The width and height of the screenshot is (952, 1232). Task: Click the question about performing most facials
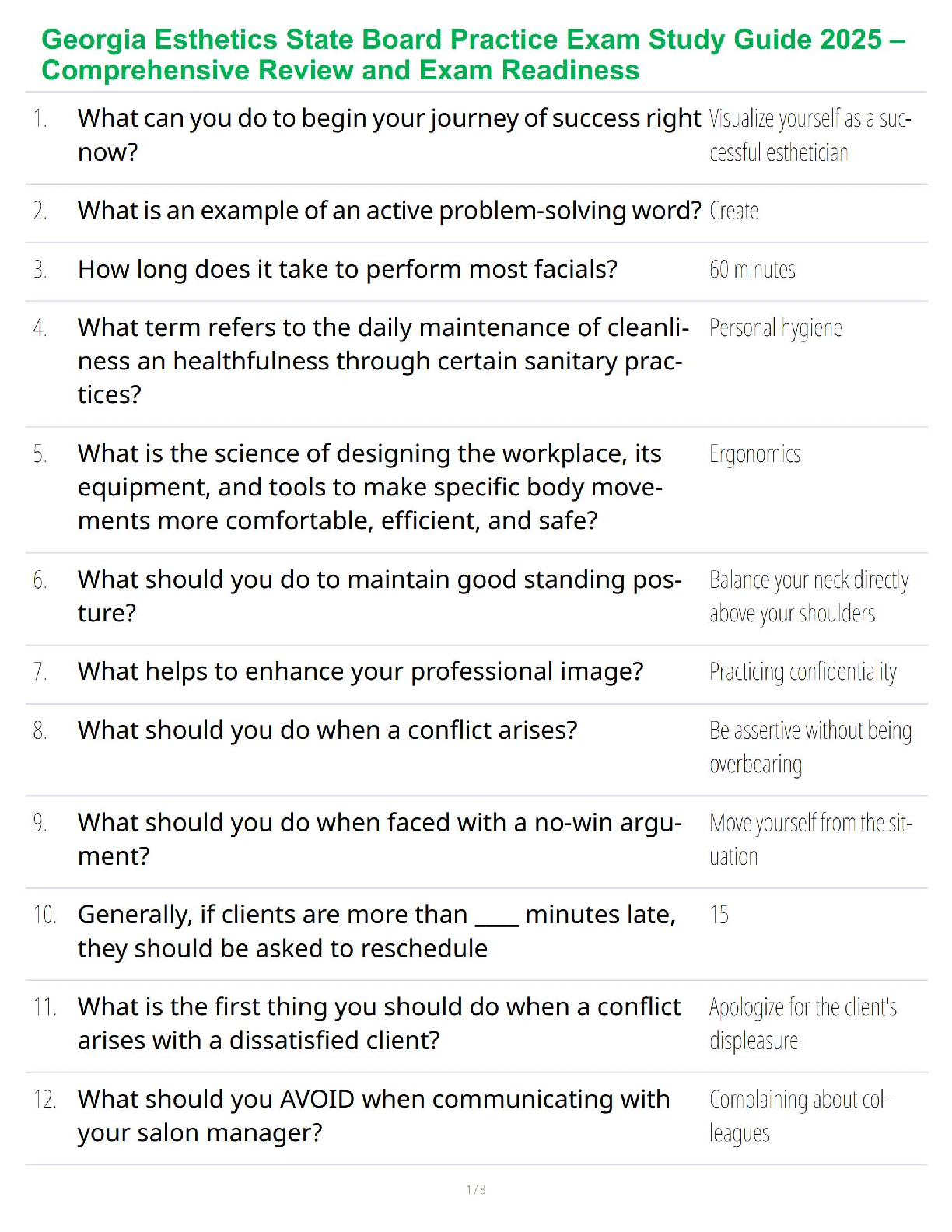click(347, 270)
